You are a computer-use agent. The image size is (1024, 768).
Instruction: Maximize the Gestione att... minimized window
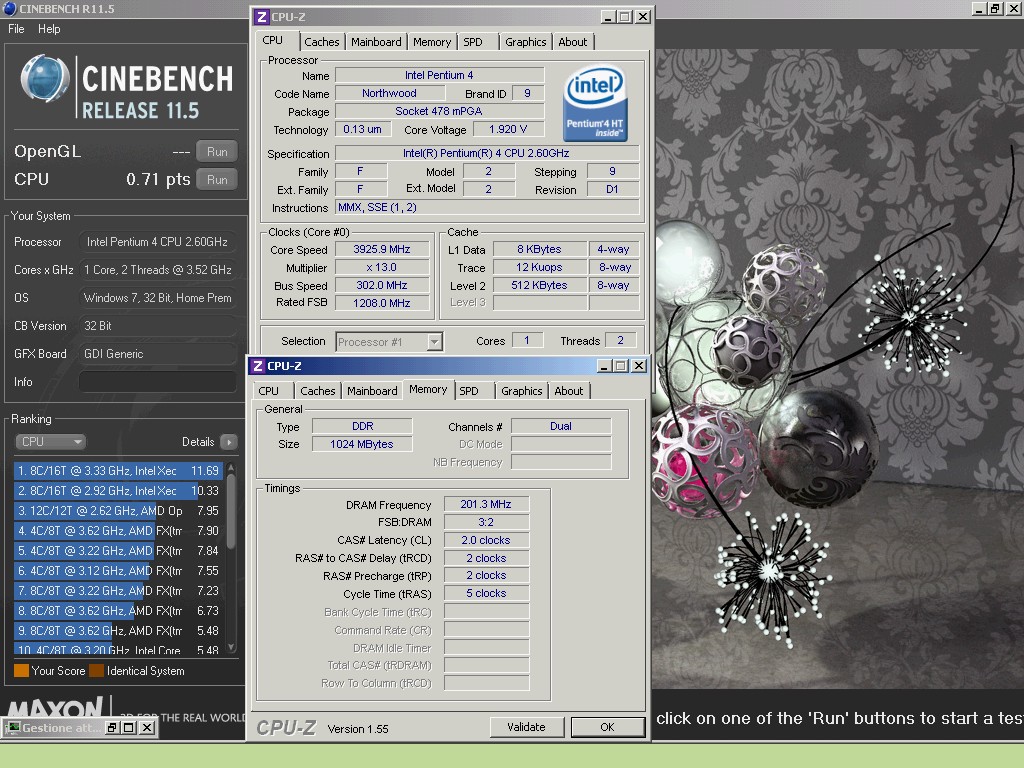129,728
